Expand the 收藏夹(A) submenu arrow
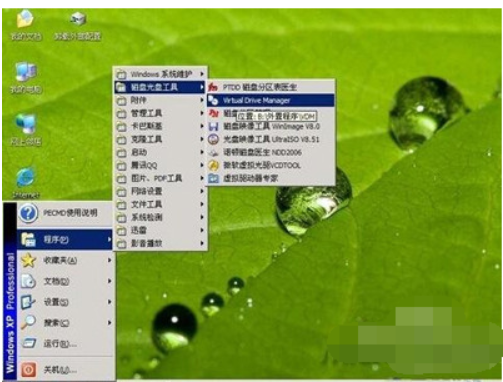503x382 pixels. click(109, 260)
